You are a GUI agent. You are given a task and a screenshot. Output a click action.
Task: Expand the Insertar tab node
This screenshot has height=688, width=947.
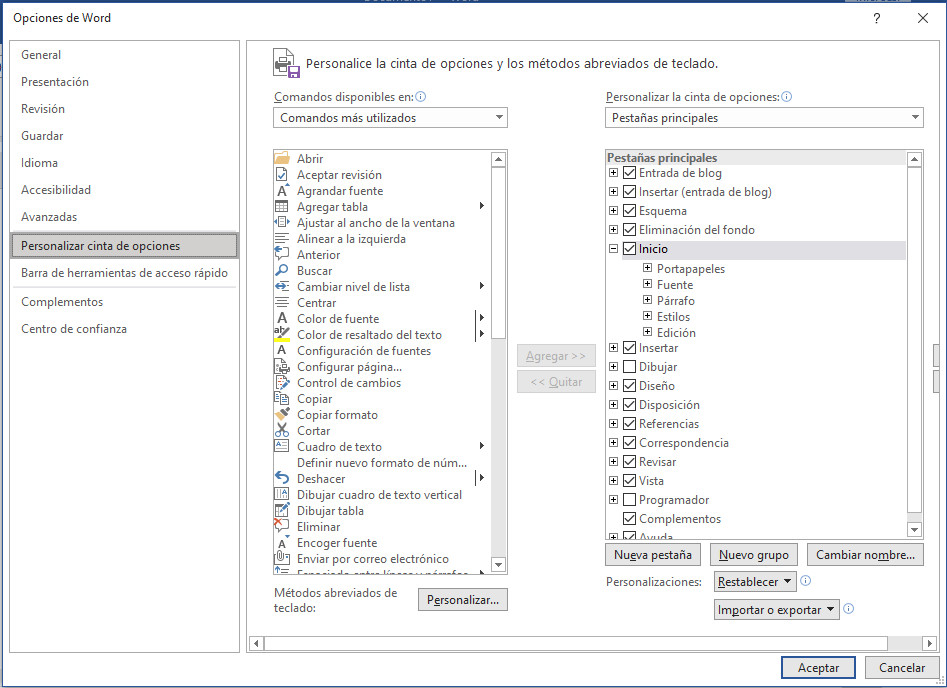pyautogui.click(x=614, y=348)
